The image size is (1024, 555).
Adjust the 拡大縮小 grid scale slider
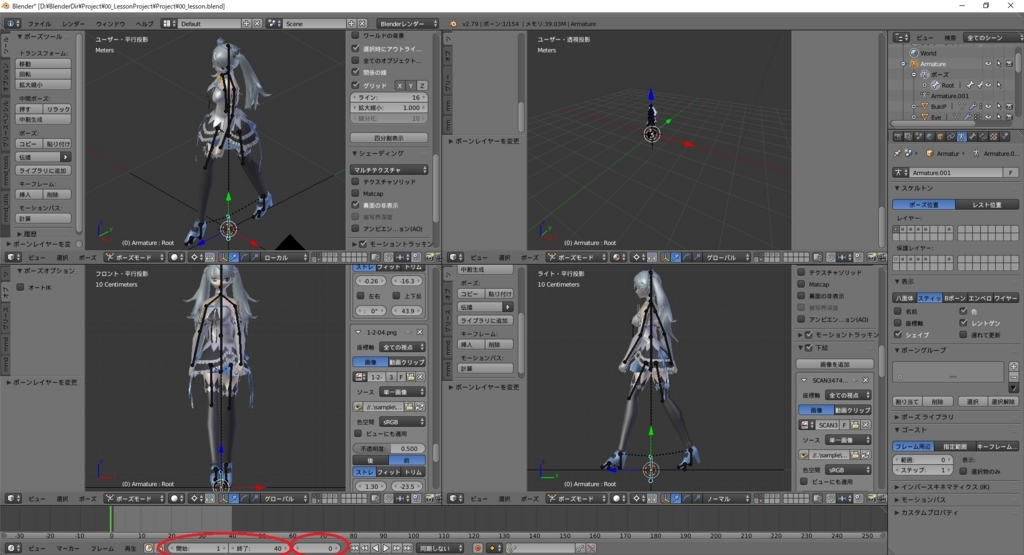(390, 107)
